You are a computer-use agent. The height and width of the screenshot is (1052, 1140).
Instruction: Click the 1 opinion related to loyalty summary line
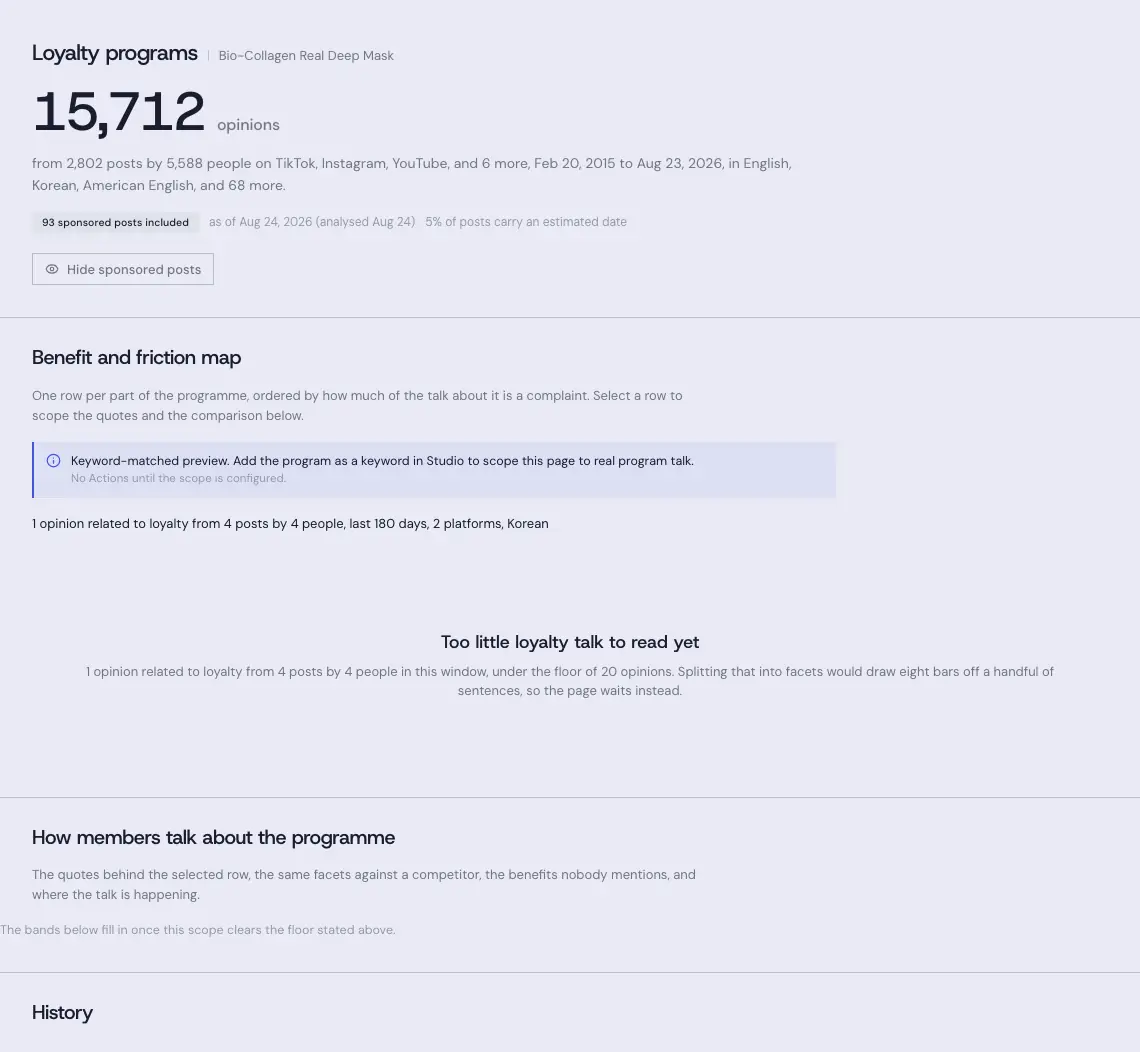[290, 523]
